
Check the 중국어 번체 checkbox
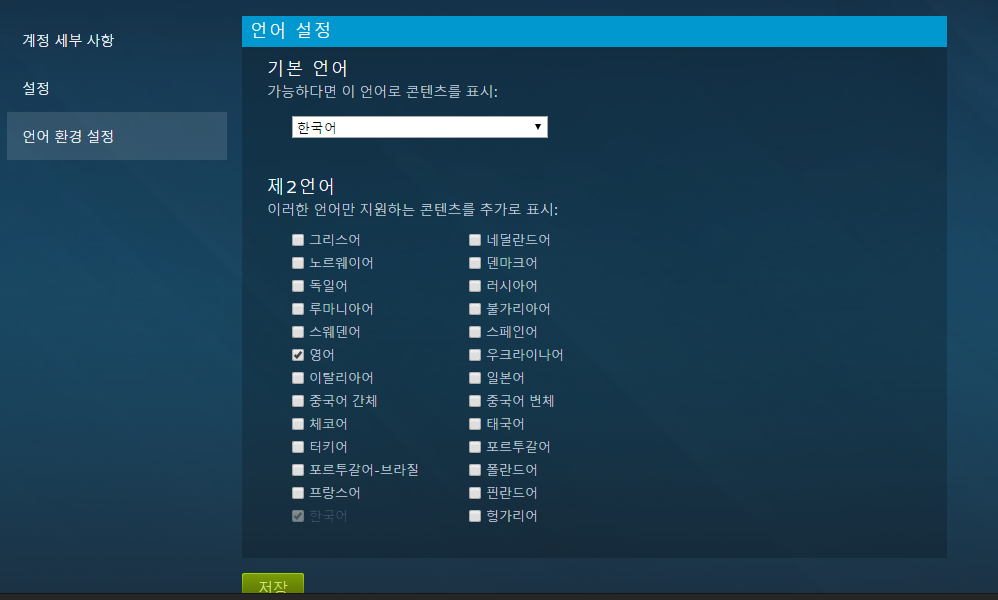(x=475, y=401)
